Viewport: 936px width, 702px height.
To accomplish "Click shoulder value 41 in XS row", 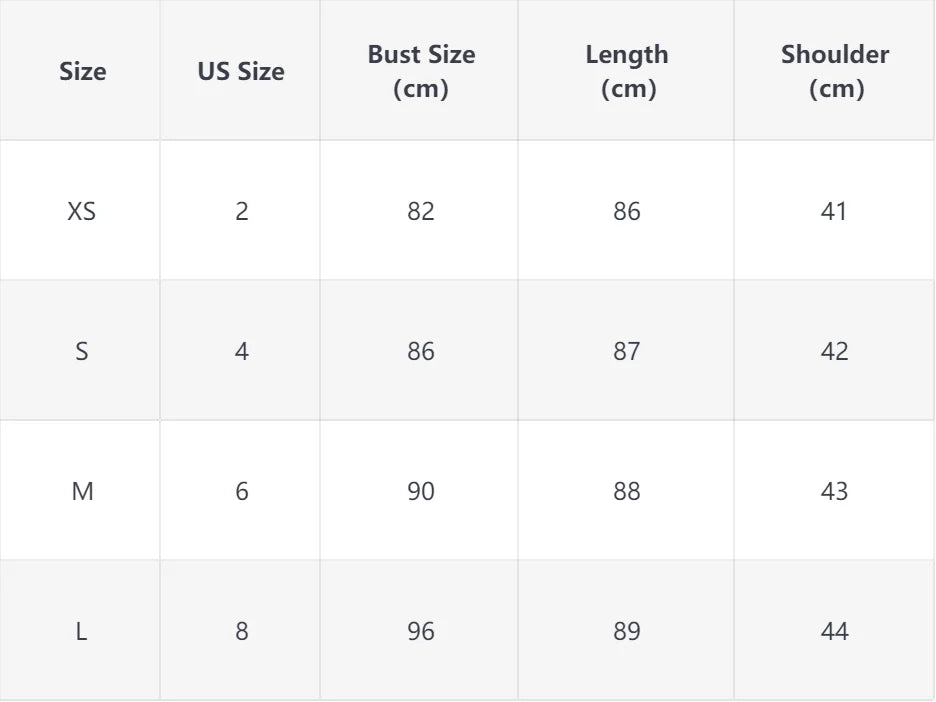I will tap(834, 211).
